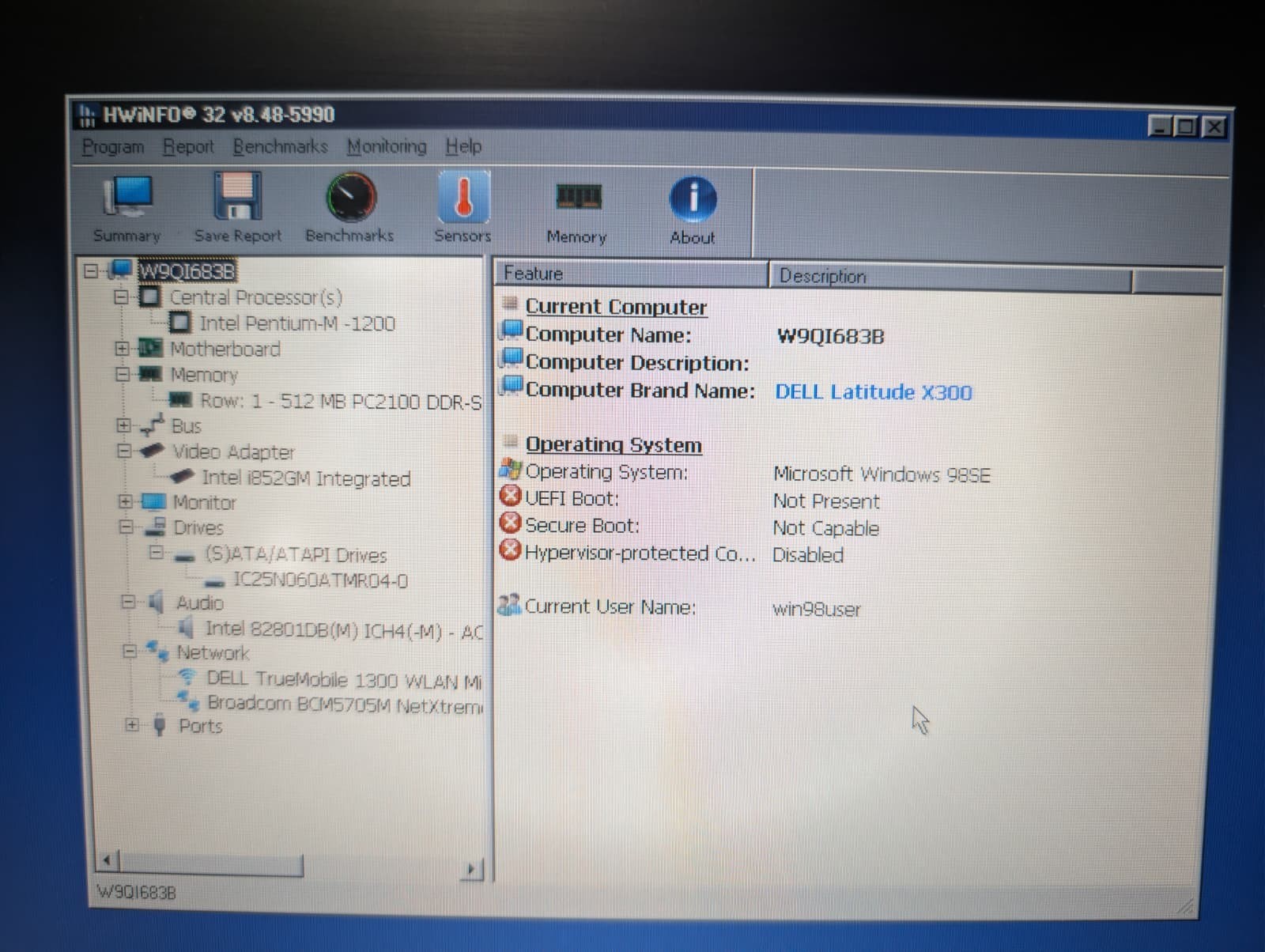Click tree scrollbar left arrow
The image size is (1265, 952).
pyautogui.click(x=107, y=861)
